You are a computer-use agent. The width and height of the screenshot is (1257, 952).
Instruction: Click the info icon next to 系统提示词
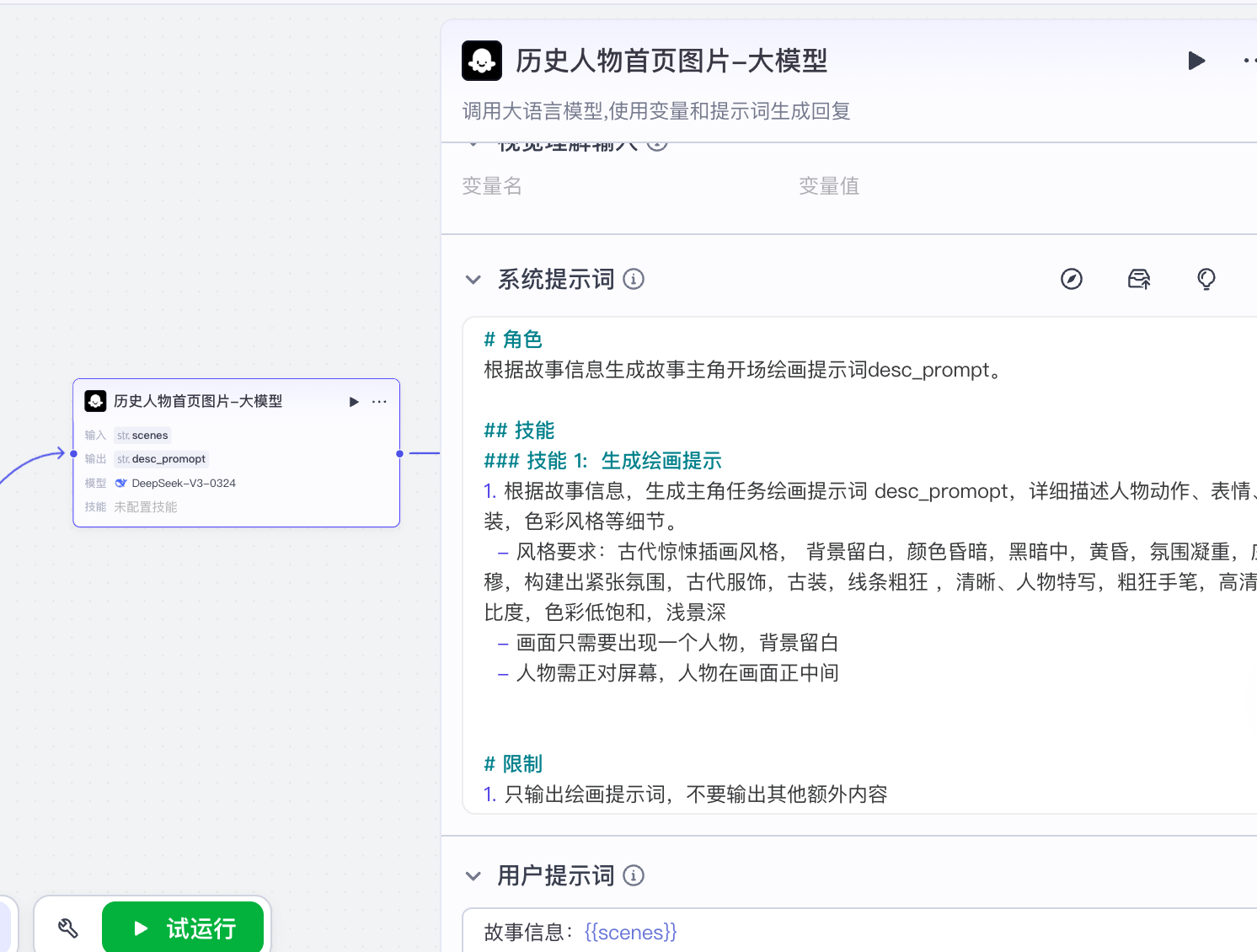pyautogui.click(x=634, y=279)
